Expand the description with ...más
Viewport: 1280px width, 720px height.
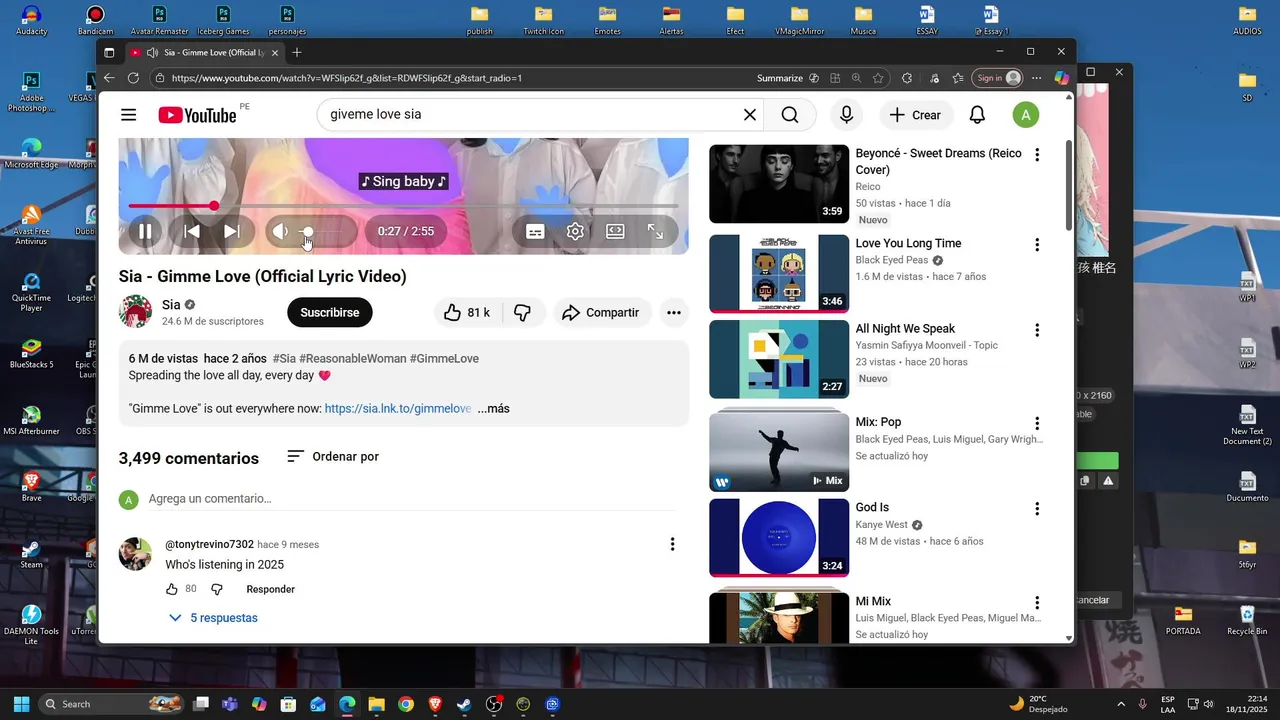[x=494, y=409]
